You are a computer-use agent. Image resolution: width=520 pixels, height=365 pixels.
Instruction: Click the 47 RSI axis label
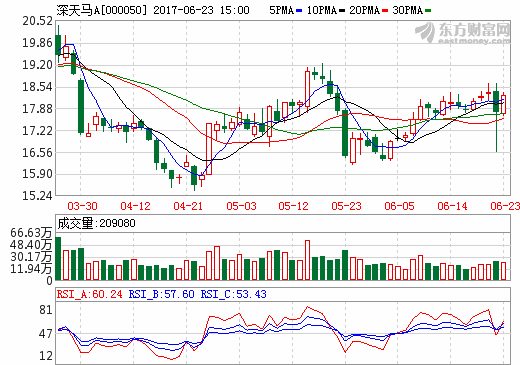(x=46, y=334)
